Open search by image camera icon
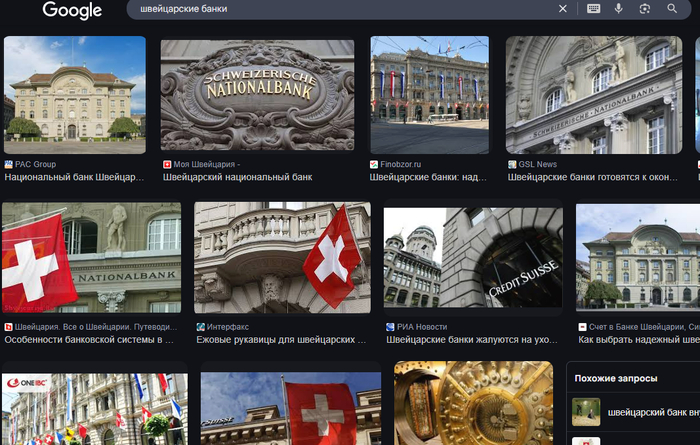The image size is (700, 445). pyautogui.click(x=645, y=8)
